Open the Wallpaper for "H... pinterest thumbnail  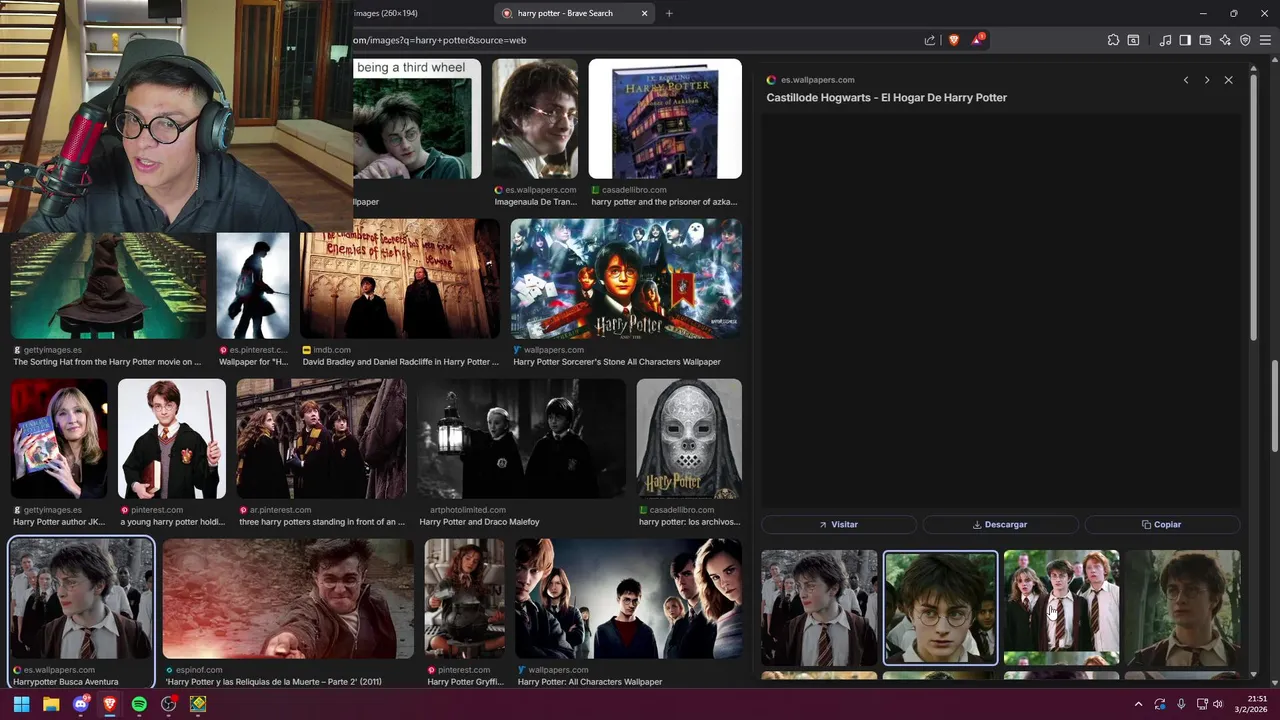pyautogui.click(x=253, y=286)
